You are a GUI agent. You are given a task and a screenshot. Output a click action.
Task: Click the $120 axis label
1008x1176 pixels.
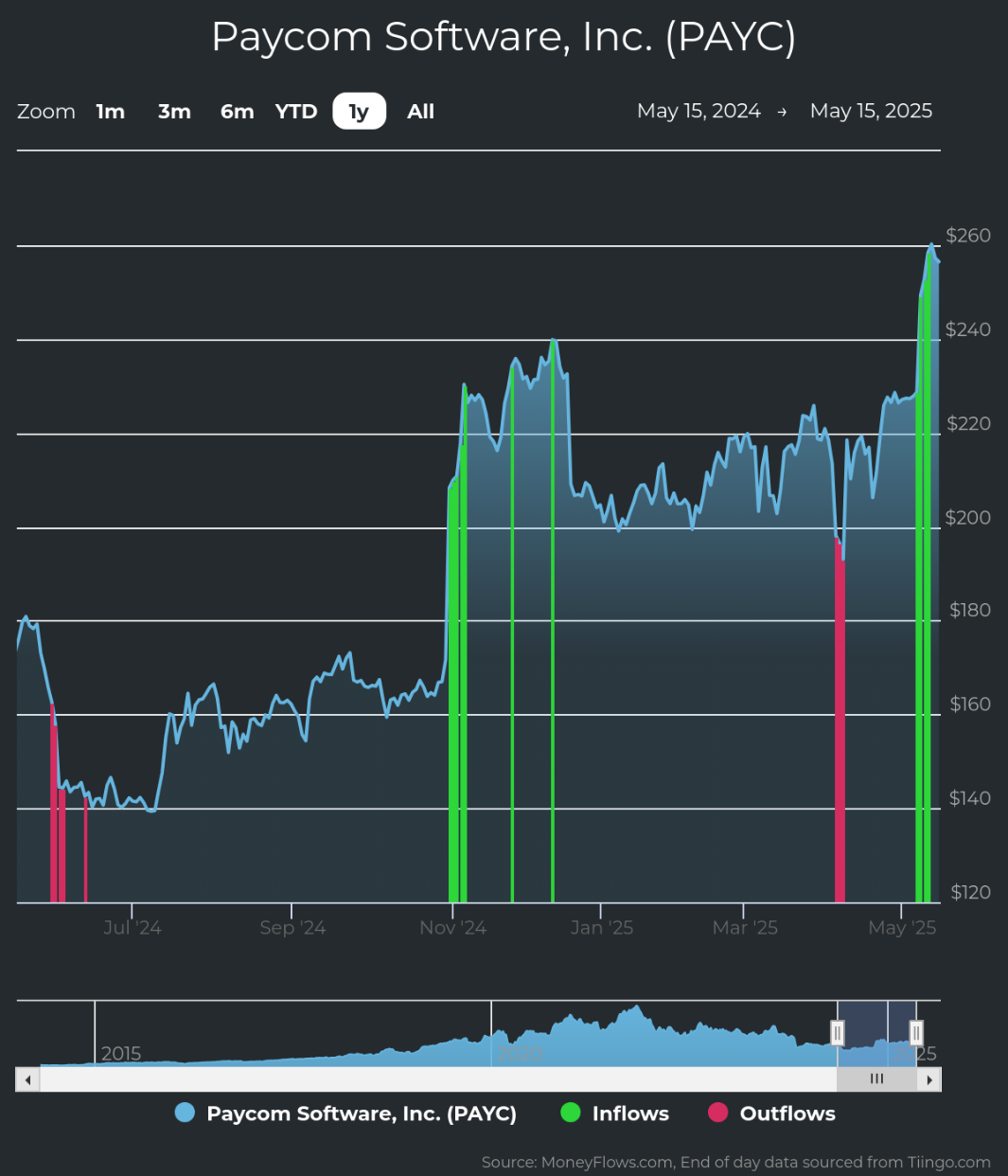970,892
